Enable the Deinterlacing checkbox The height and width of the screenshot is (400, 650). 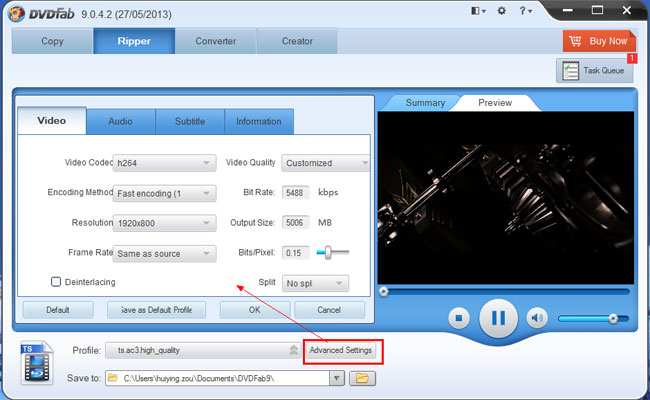click(56, 282)
